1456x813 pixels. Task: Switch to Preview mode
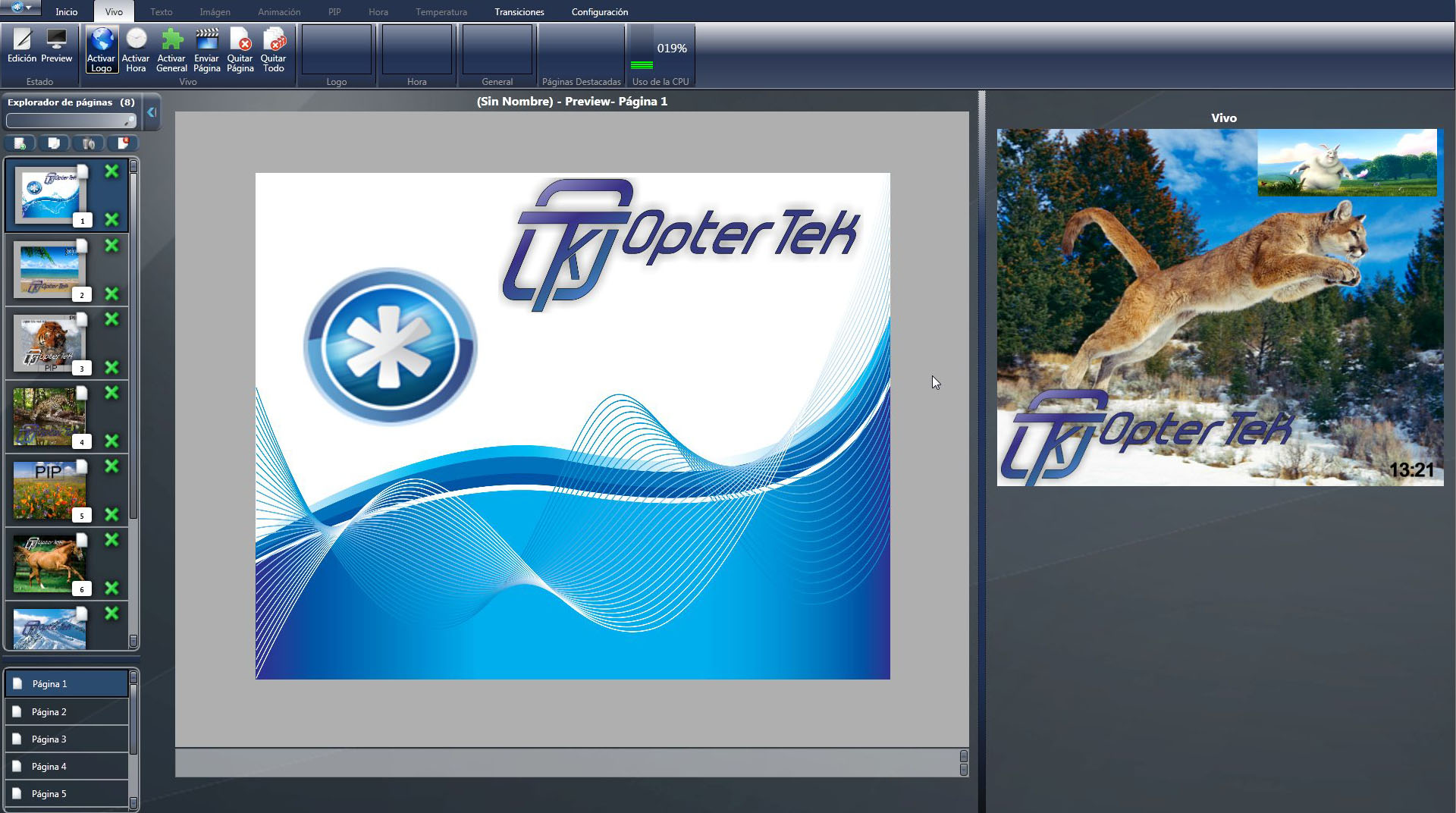coord(56,46)
